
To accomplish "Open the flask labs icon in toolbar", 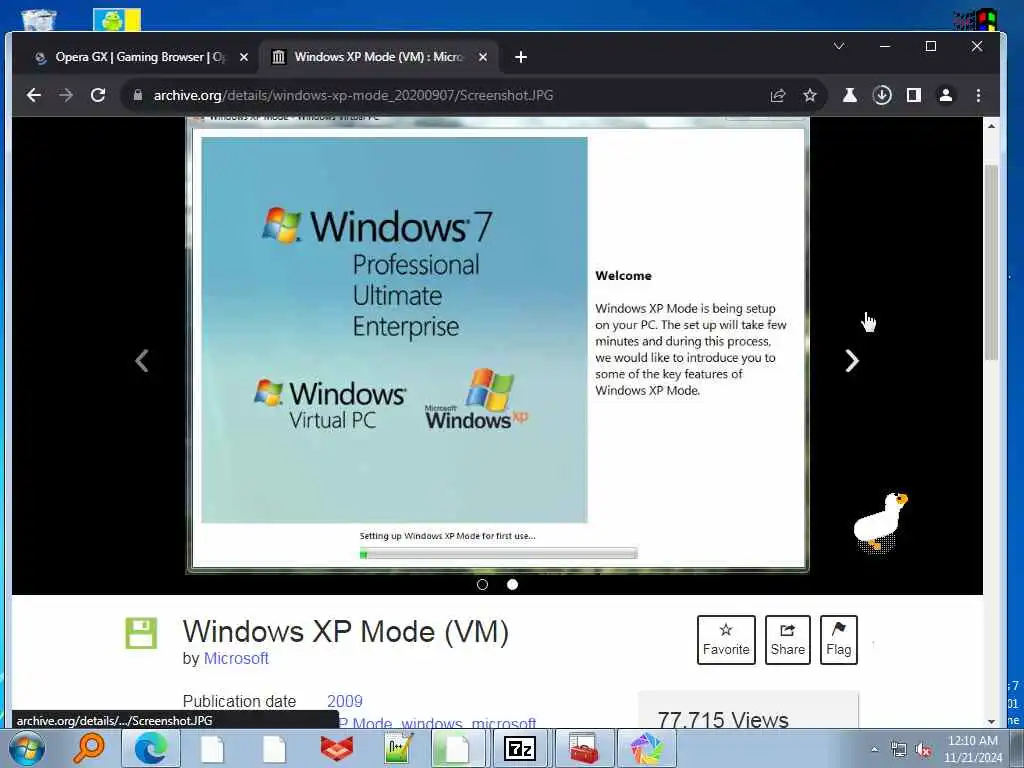I will click(x=850, y=95).
